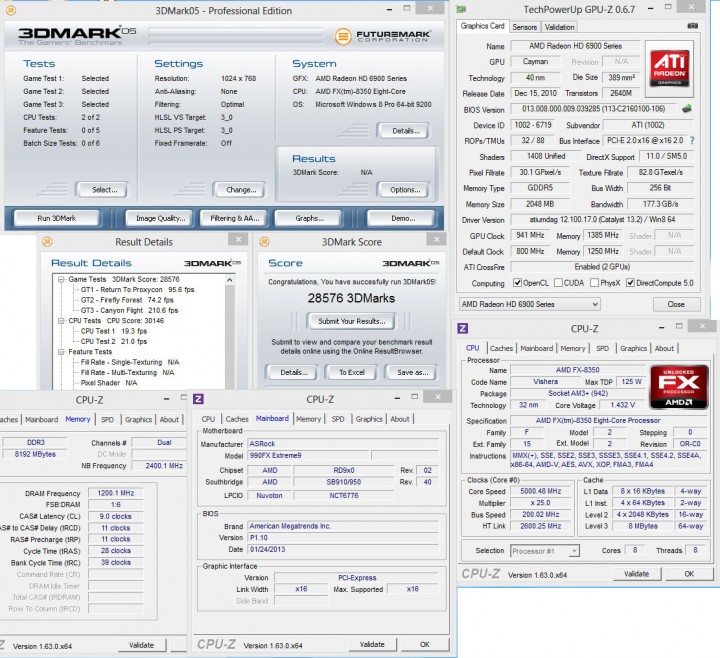The width and height of the screenshot is (720, 658).
Task: Click the DRAM Frequency 1200.1 MHz value
Action: [115, 493]
